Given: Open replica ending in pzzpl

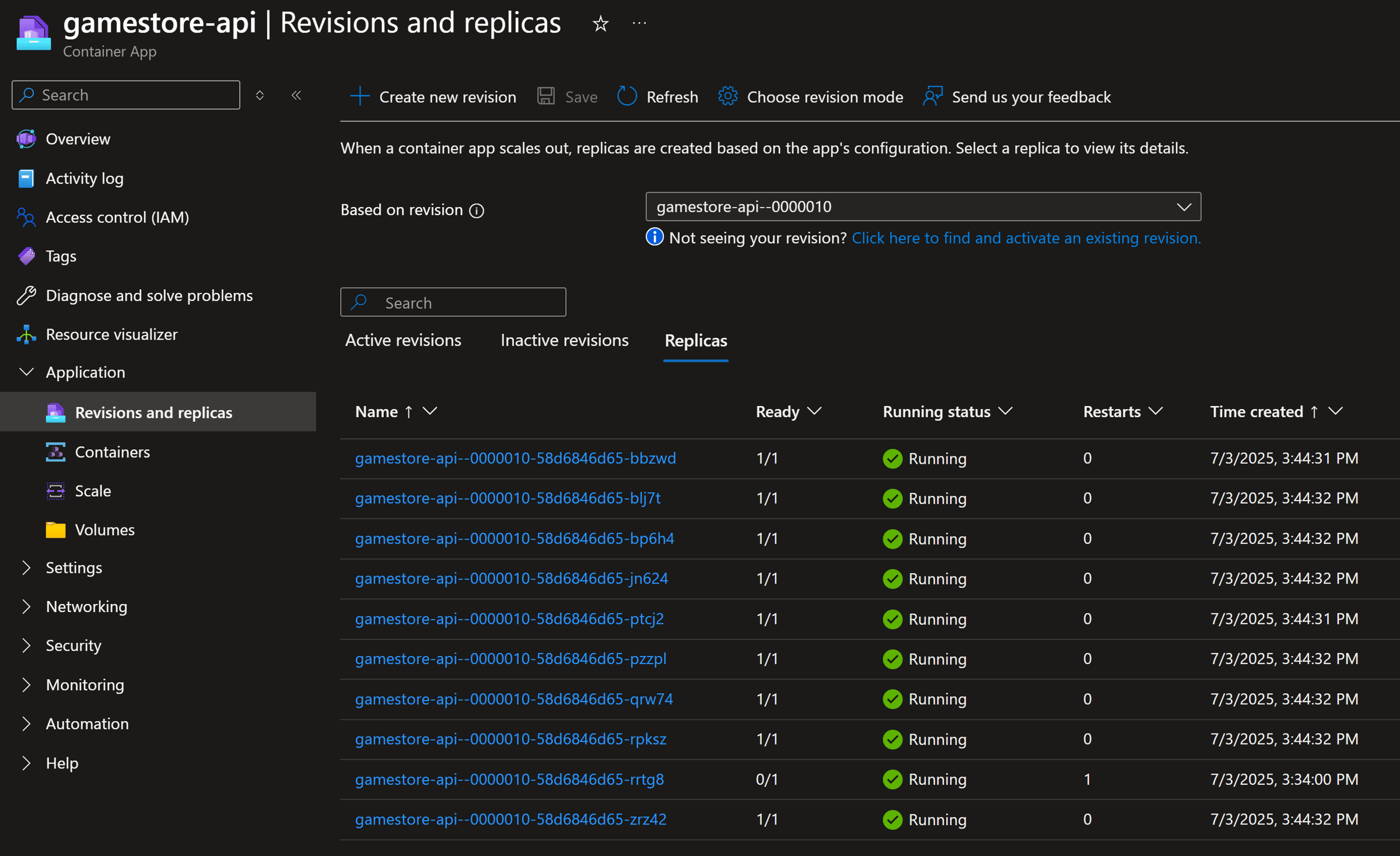Looking at the screenshot, I should [x=510, y=659].
